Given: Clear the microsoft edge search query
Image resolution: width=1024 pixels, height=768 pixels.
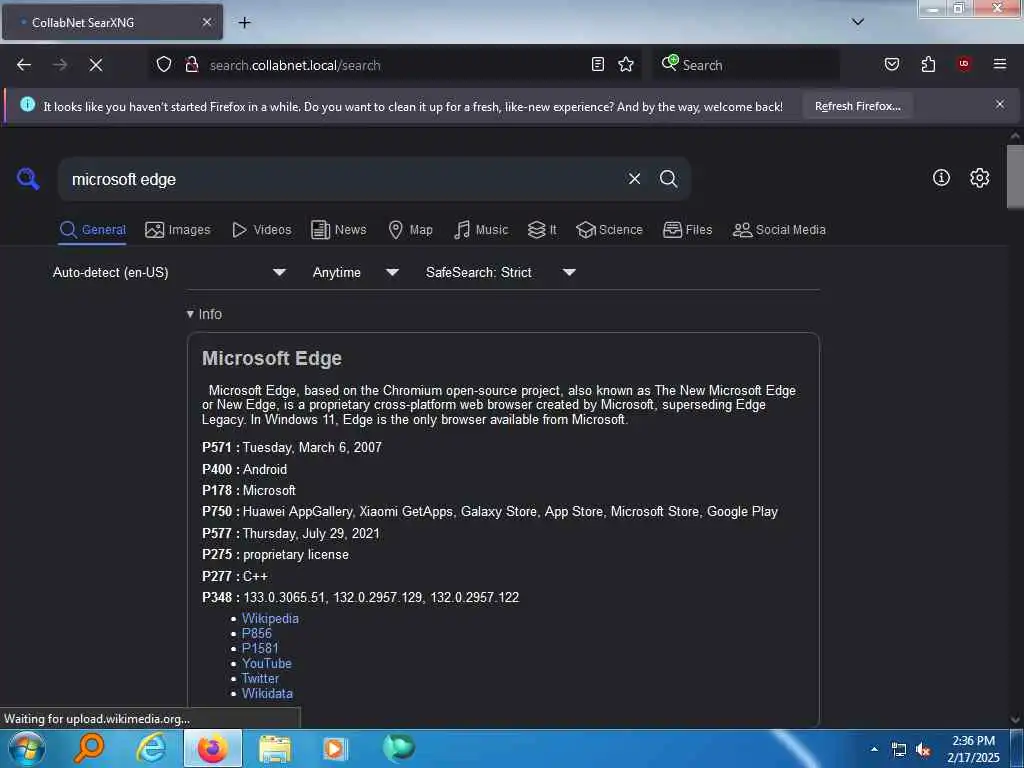Looking at the screenshot, I should [x=634, y=179].
